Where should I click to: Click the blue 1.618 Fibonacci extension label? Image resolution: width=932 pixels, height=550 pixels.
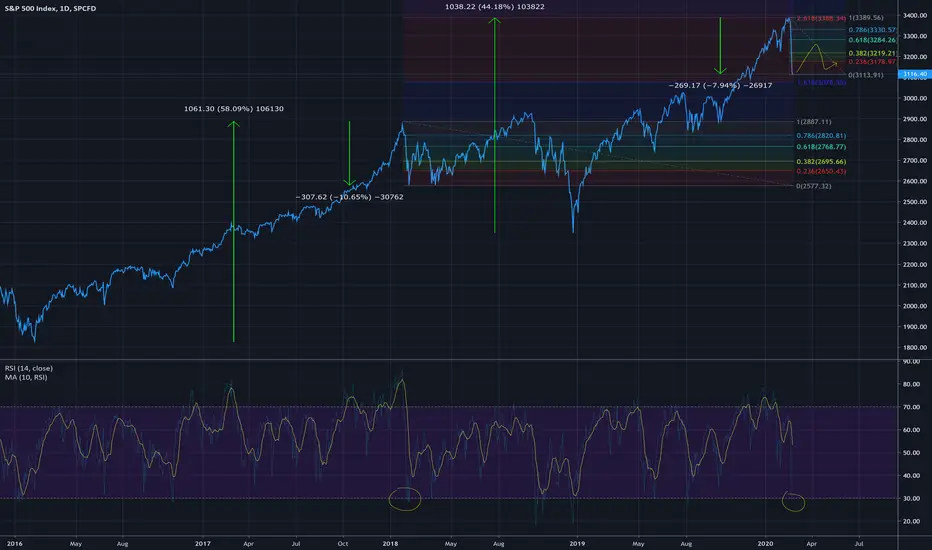821,83
